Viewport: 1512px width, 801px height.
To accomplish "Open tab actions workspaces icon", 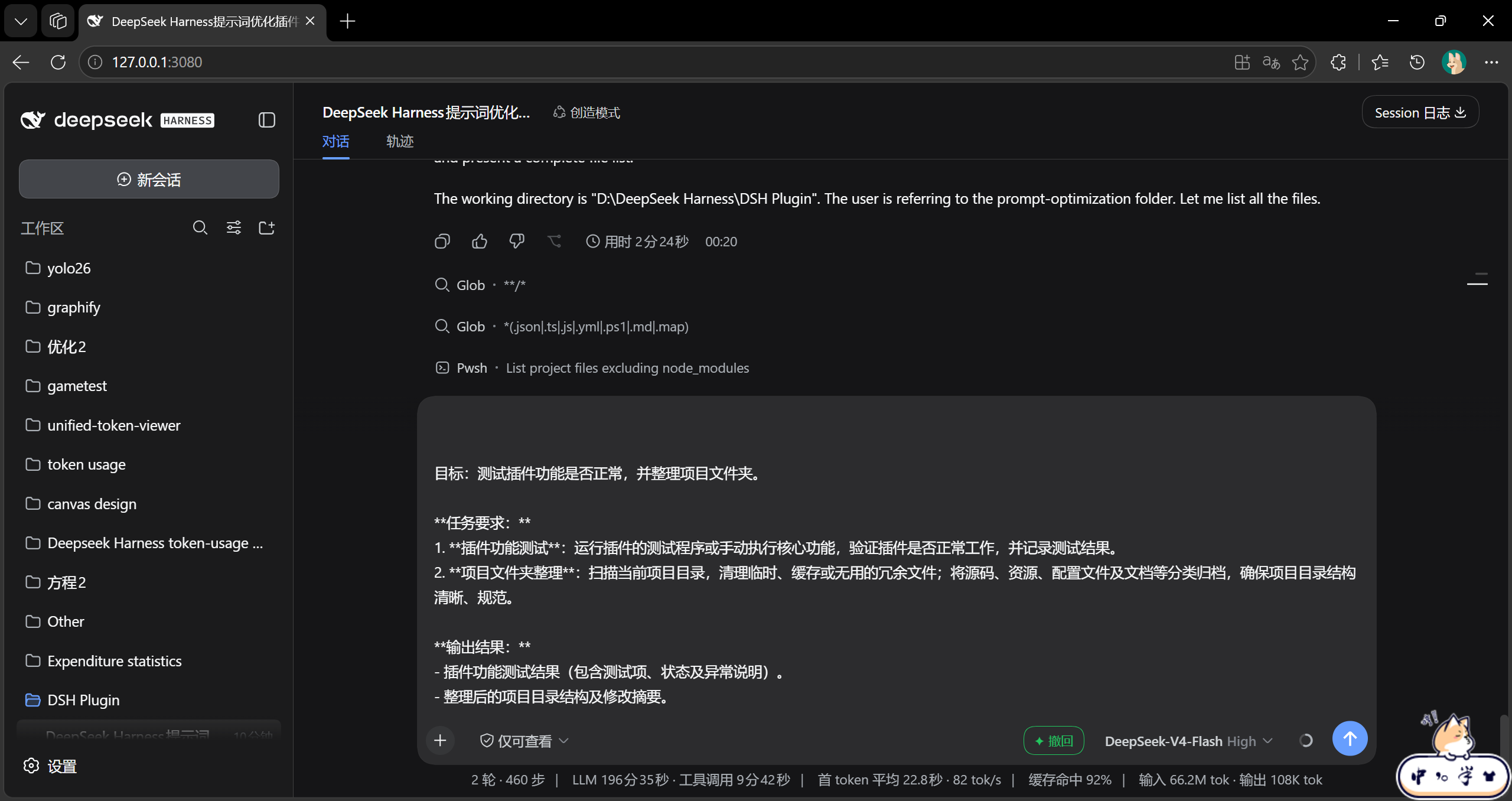I will coord(58,21).
